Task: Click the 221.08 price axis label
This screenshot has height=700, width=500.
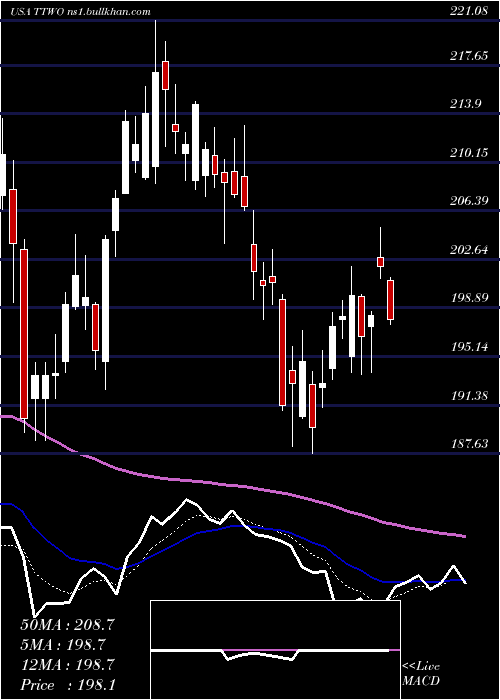Action: pyautogui.click(x=468, y=12)
